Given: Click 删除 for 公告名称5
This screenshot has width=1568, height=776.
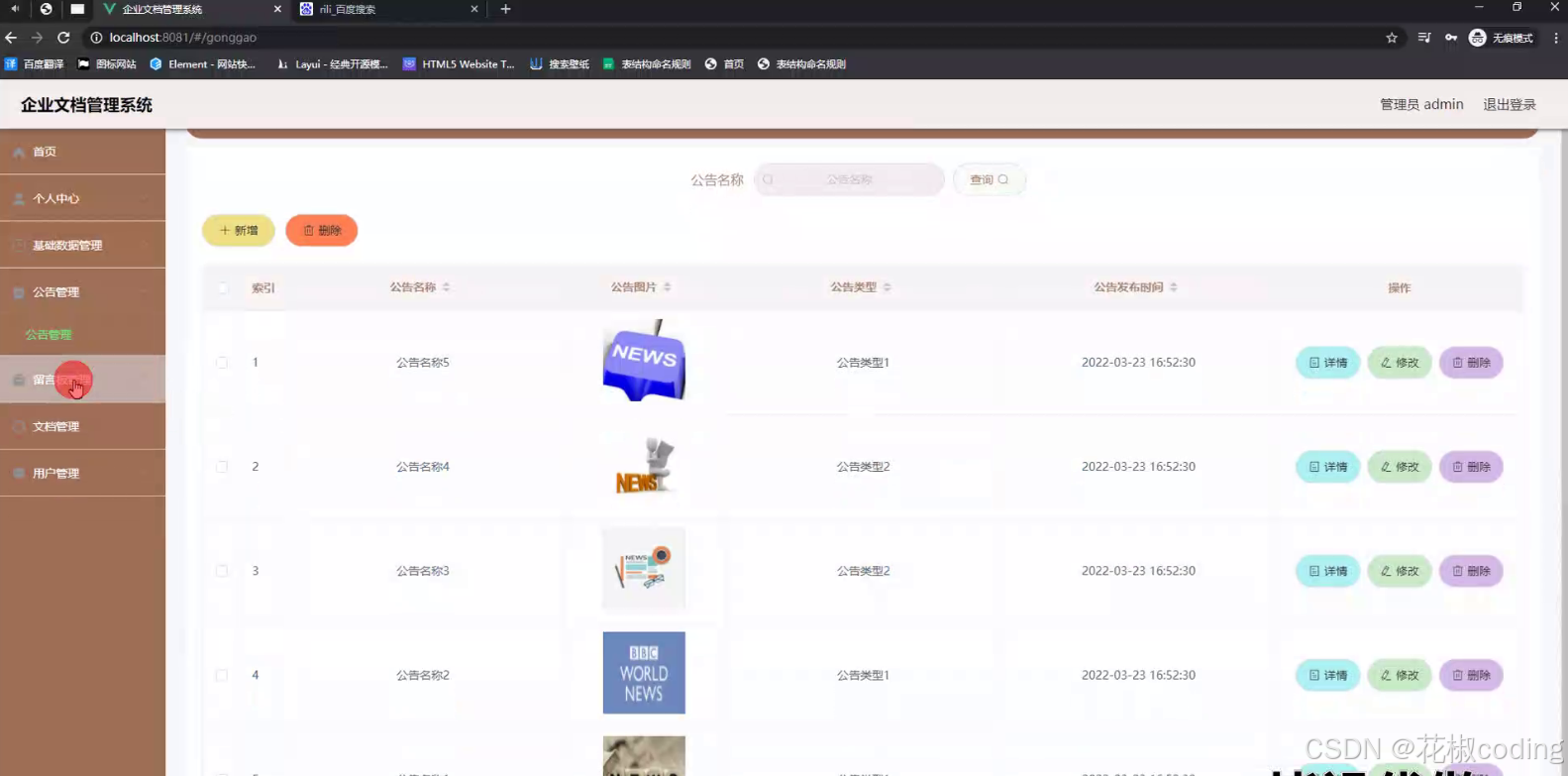Looking at the screenshot, I should [x=1471, y=363].
